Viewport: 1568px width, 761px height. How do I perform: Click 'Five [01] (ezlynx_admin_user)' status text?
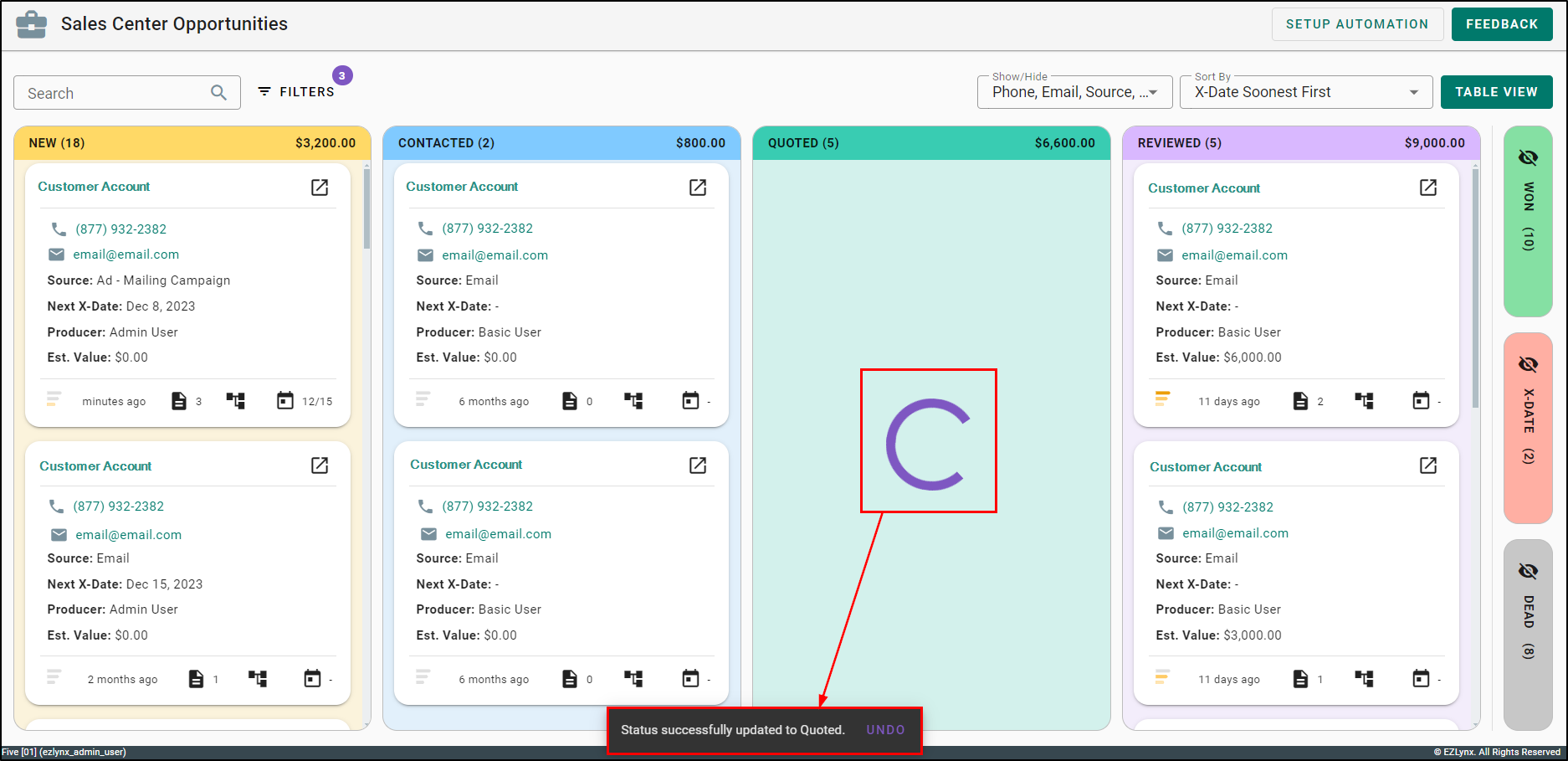click(64, 752)
